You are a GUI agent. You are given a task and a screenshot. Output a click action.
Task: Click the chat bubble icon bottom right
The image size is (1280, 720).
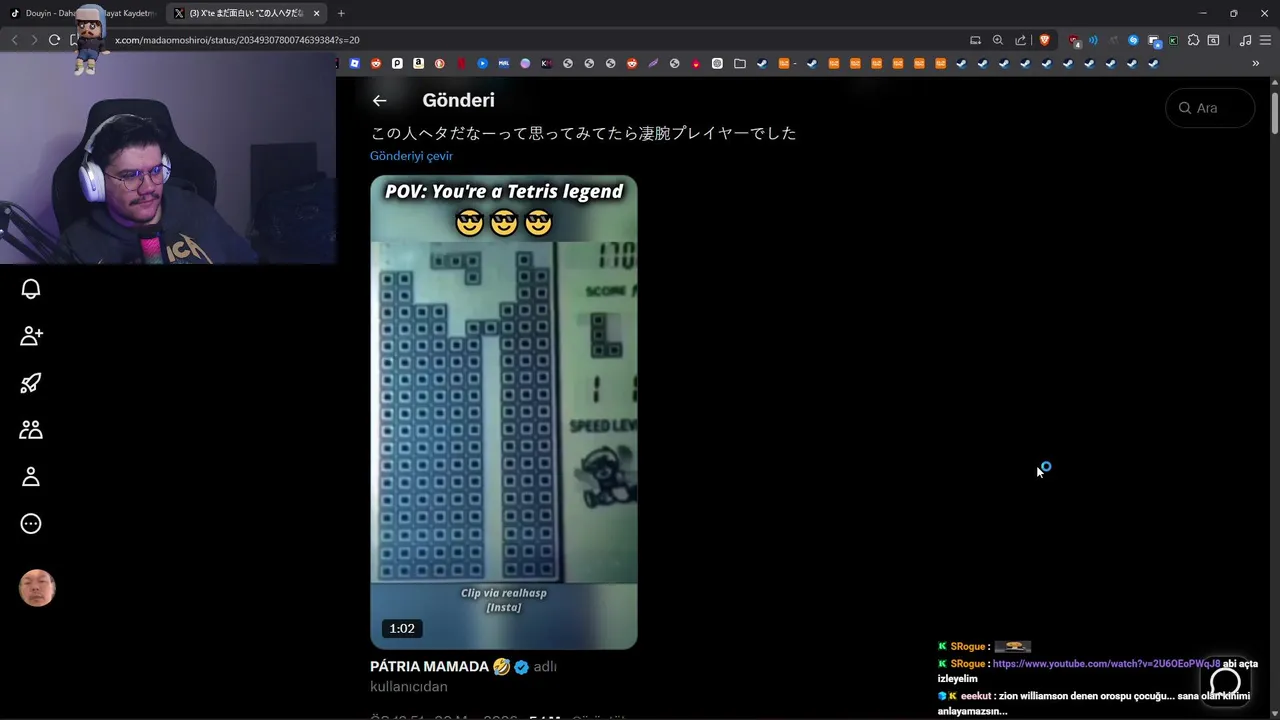pos(1225,681)
